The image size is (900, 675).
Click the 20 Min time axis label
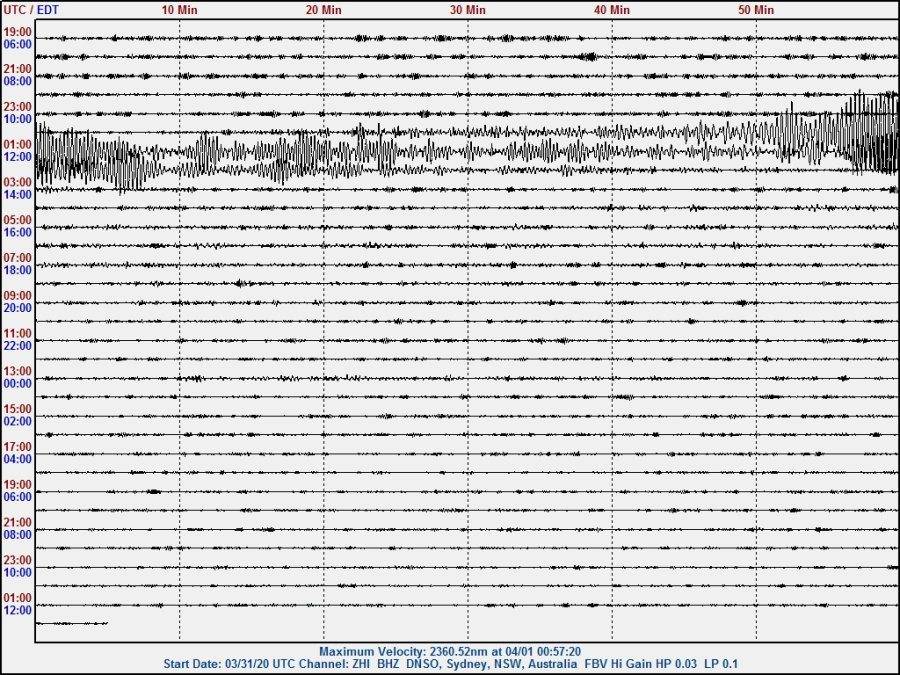[x=324, y=9]
